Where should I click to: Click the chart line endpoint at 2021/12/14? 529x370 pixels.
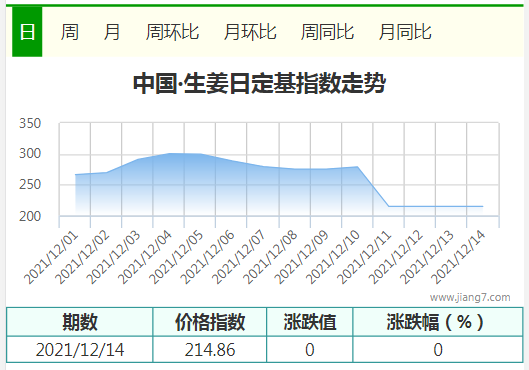(482, 206)
